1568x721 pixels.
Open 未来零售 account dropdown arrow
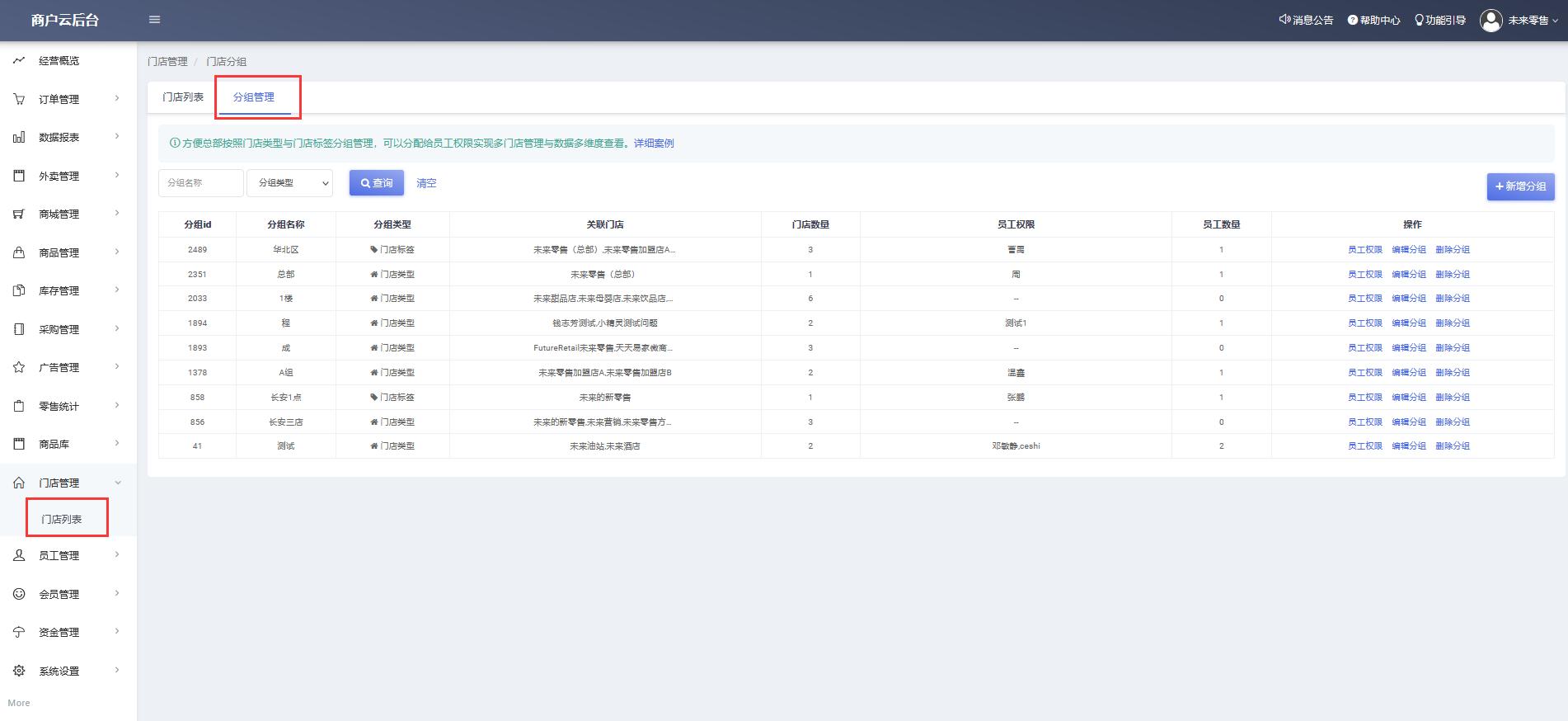[x=1556, y=21]
